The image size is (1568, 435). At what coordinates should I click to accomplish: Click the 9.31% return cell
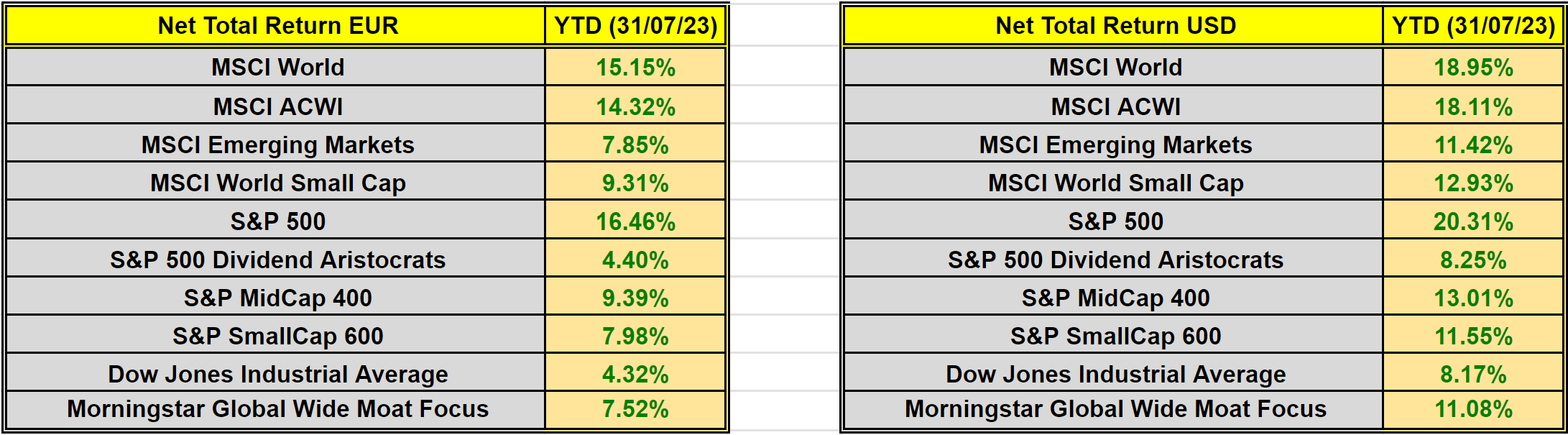click(x=636, y=183)
